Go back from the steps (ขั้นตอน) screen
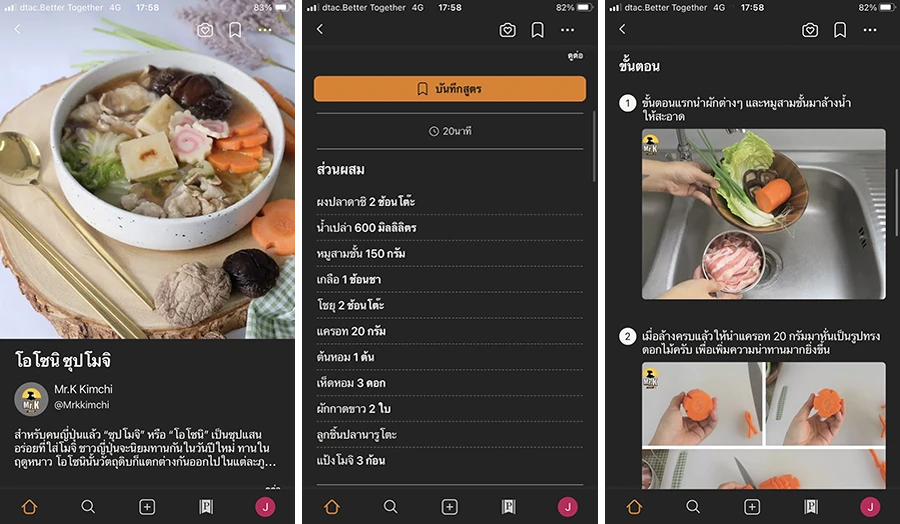 tap(622, 30)
